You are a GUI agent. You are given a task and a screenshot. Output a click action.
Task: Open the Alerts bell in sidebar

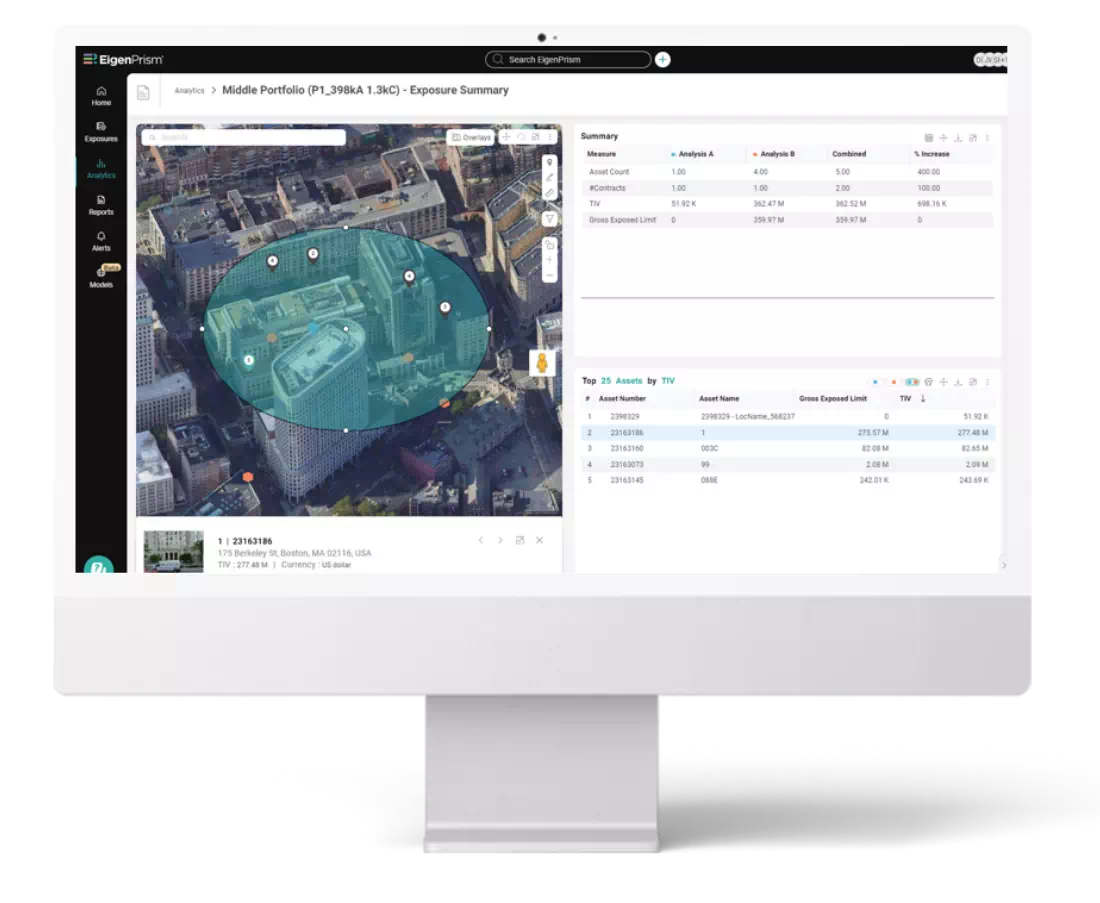(x=101, y=241)
